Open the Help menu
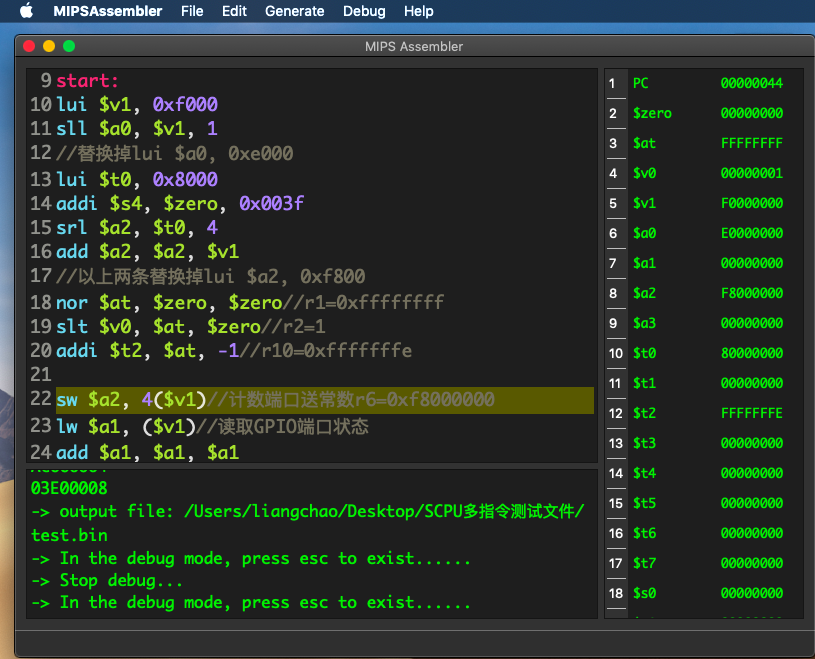The height and width of the screenshot is (659, 815). coord(418,11)
